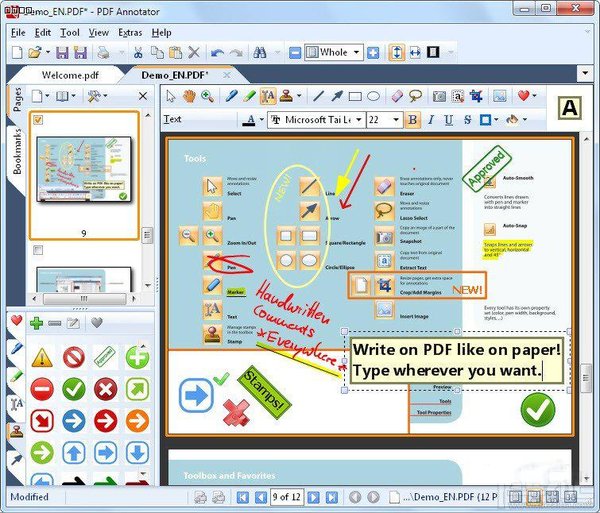
Task: Click the Copy icon in main toolbar
Action: click(157, 52)
